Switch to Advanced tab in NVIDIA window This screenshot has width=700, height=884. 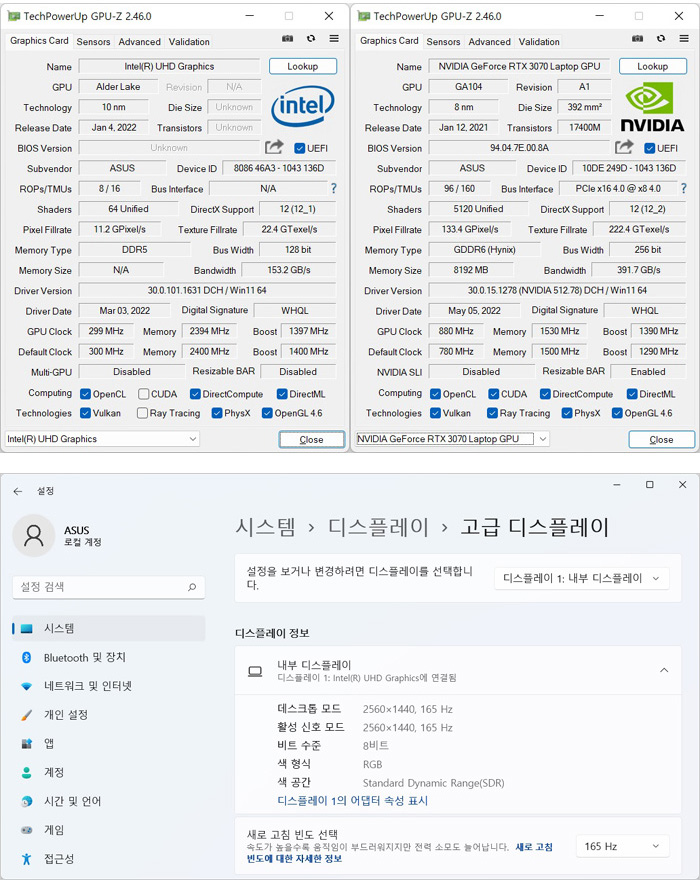click(x=490, y=42)
